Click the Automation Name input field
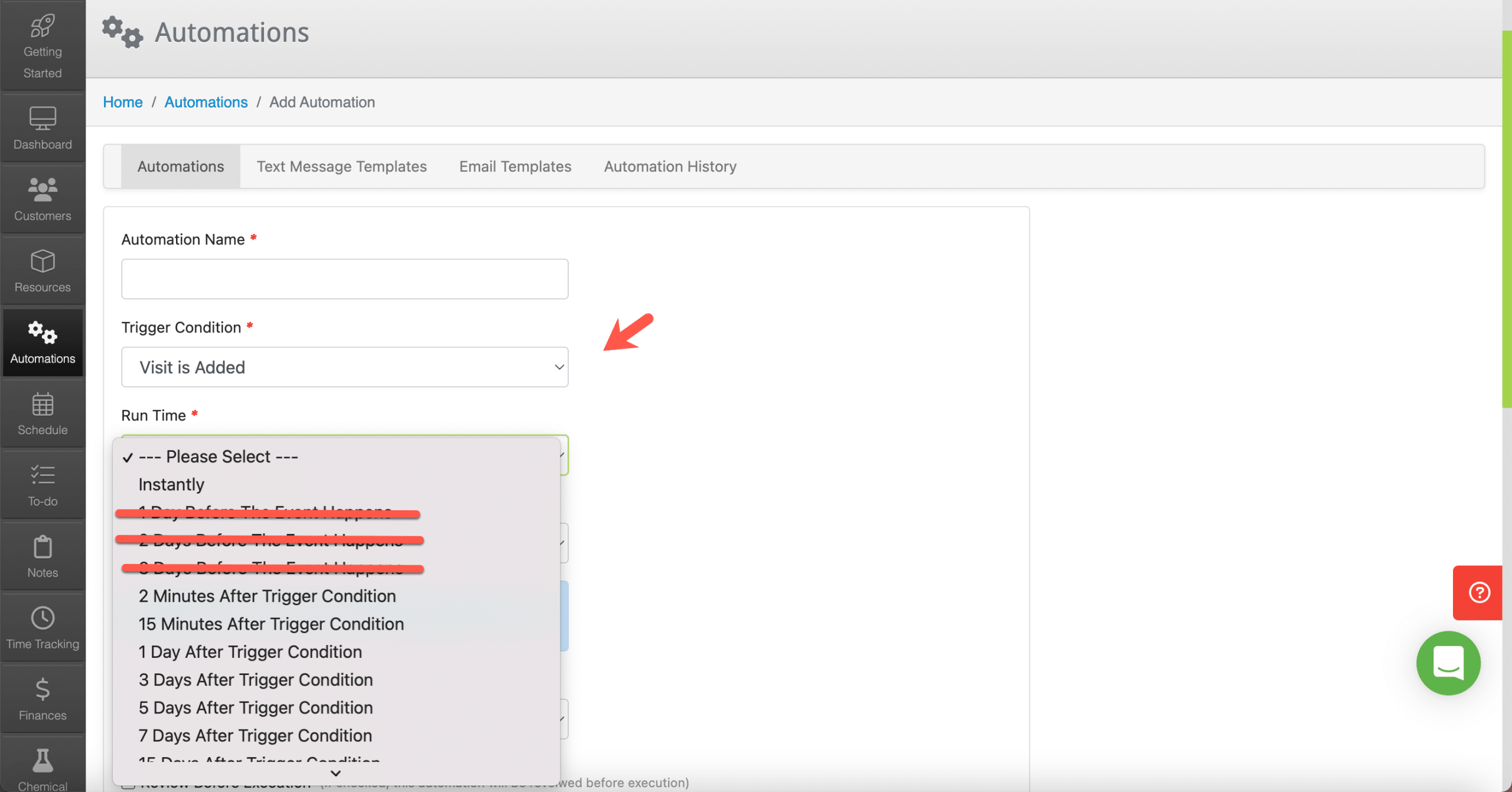Screen dimensions: 1512x792 [344, 278]
